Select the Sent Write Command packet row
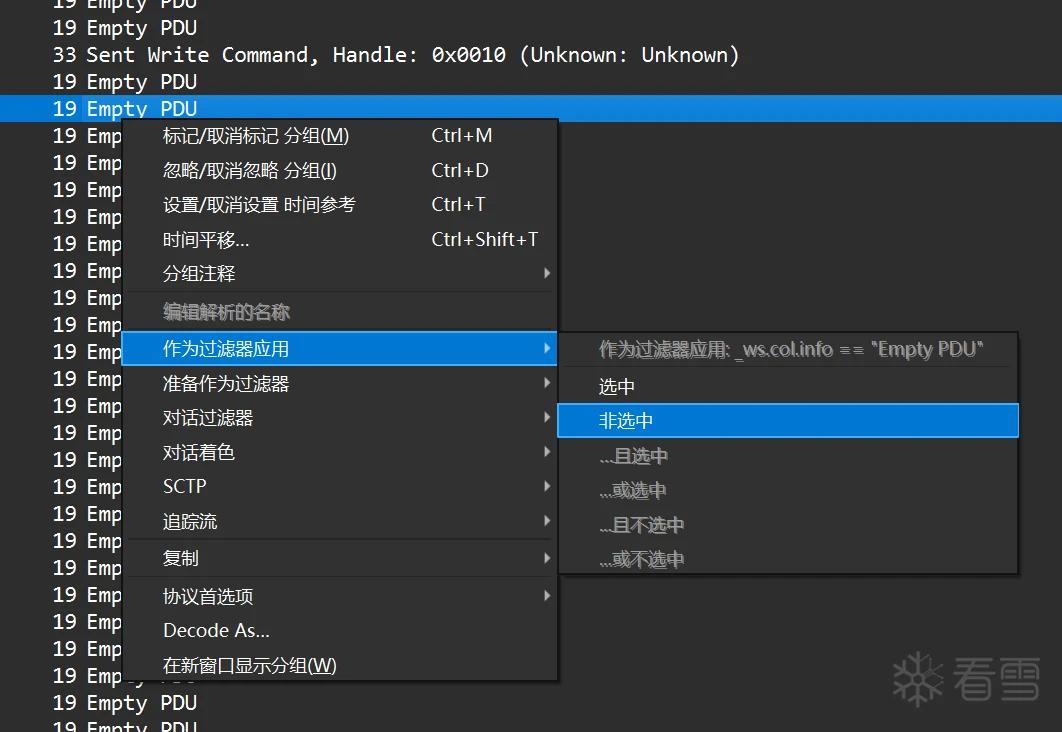 (531, 55)
